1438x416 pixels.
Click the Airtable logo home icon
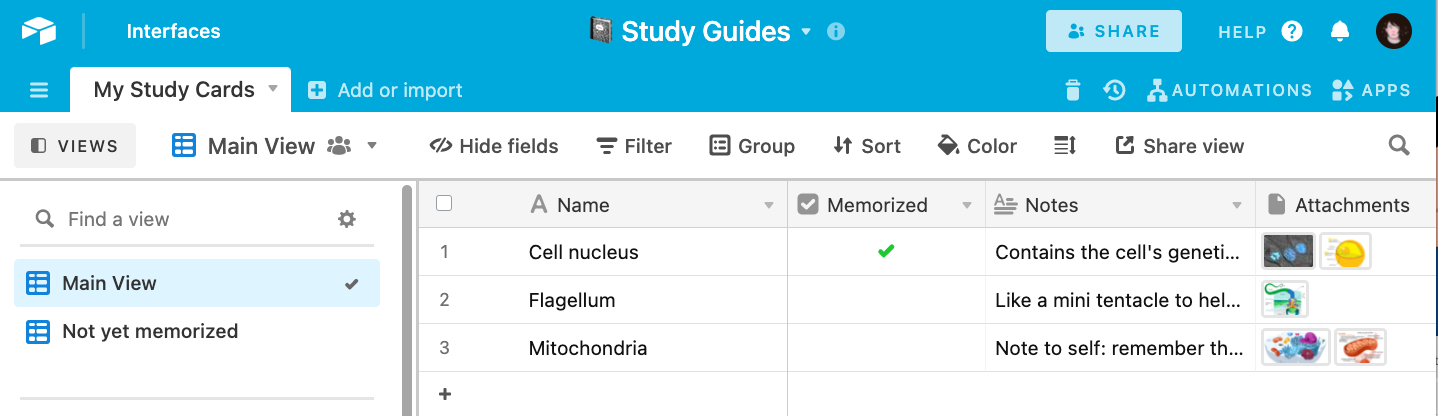pos(39,31)
